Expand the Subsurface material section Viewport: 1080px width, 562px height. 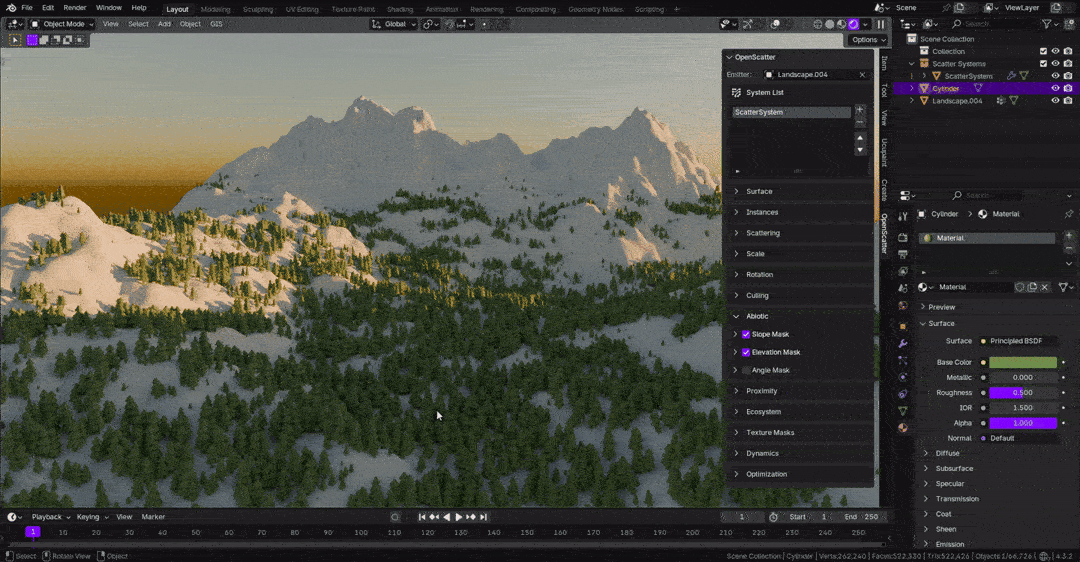pos(954,468)
